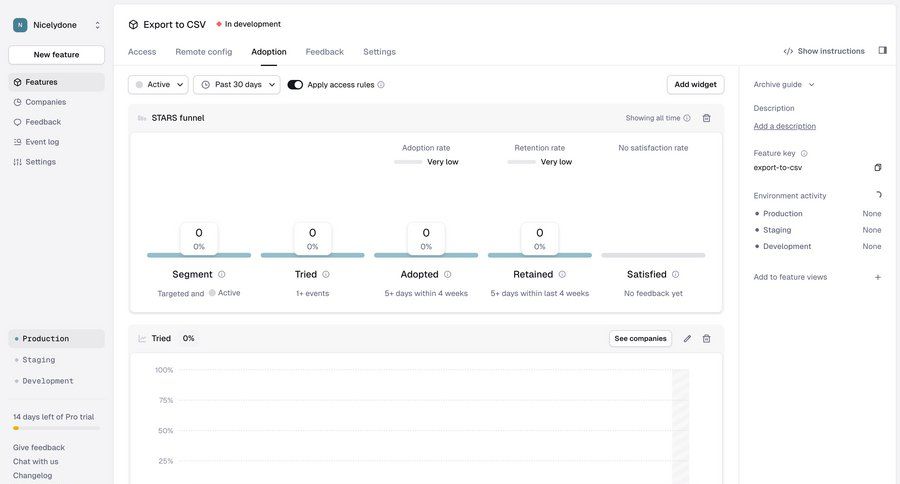Toggle the Apply access rules switch
Image resolution: width=900 pixels, height=484 pixels.
(x=295, y=85)
